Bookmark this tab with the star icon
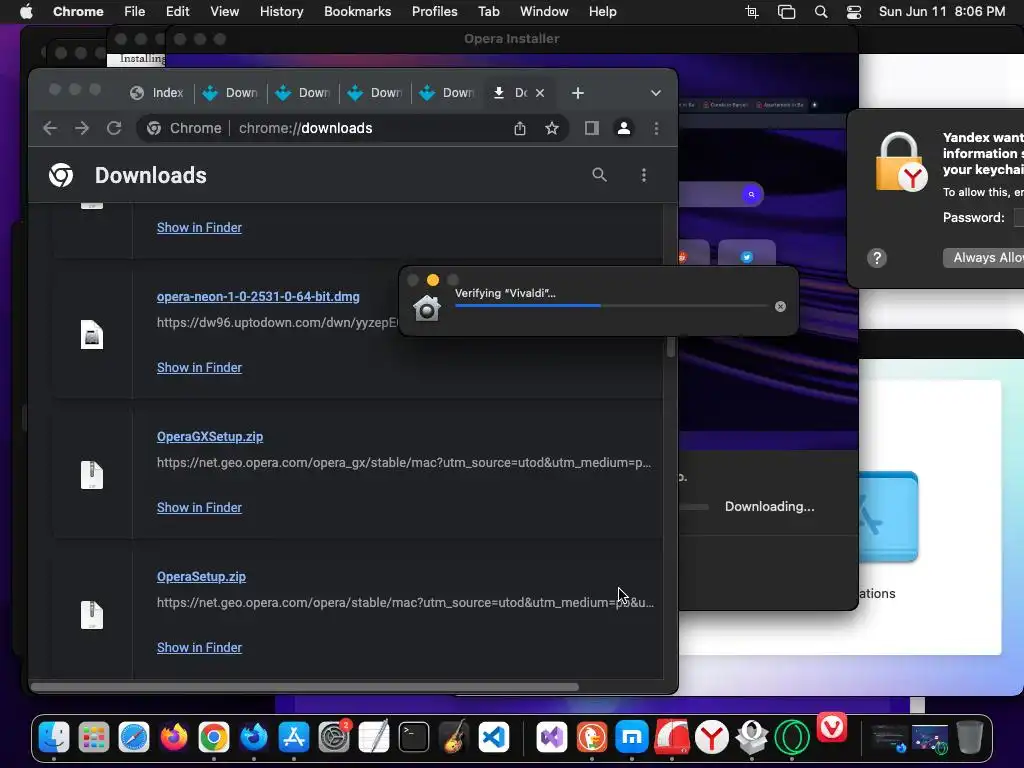The height and width of the screenshot is (768, 1024). pos(552,128)
